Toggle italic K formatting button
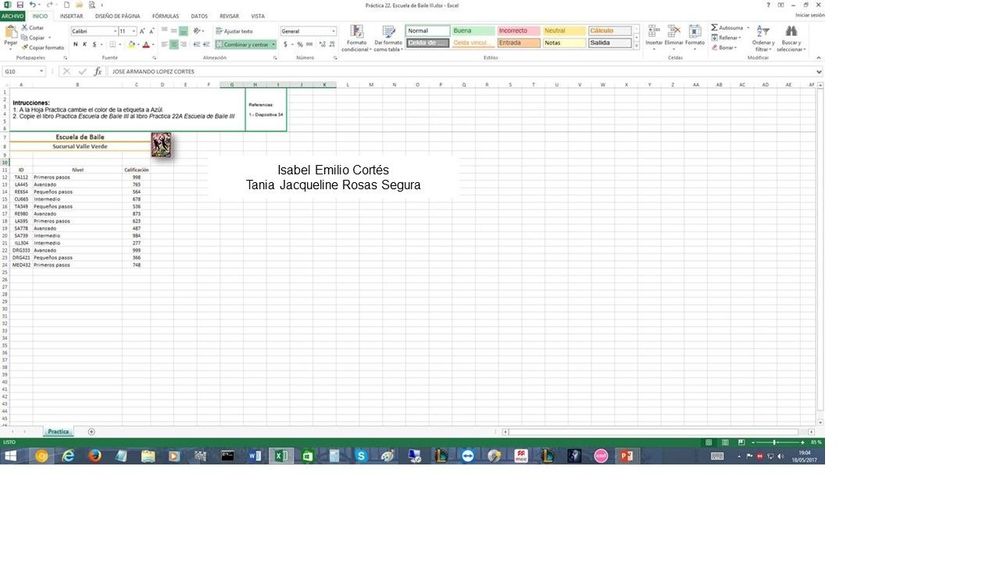The height and width of the screenshot is (563, 1000). pos(85,45)
